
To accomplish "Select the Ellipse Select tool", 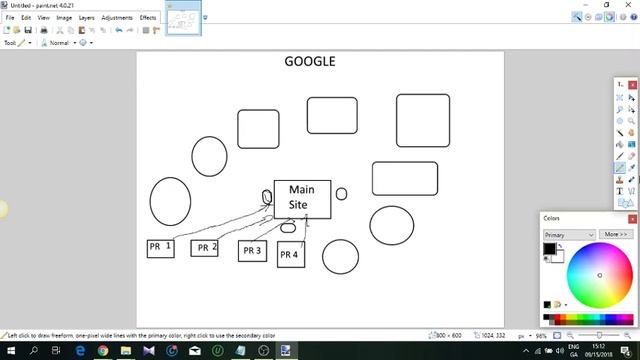I will tap(620, 121).
